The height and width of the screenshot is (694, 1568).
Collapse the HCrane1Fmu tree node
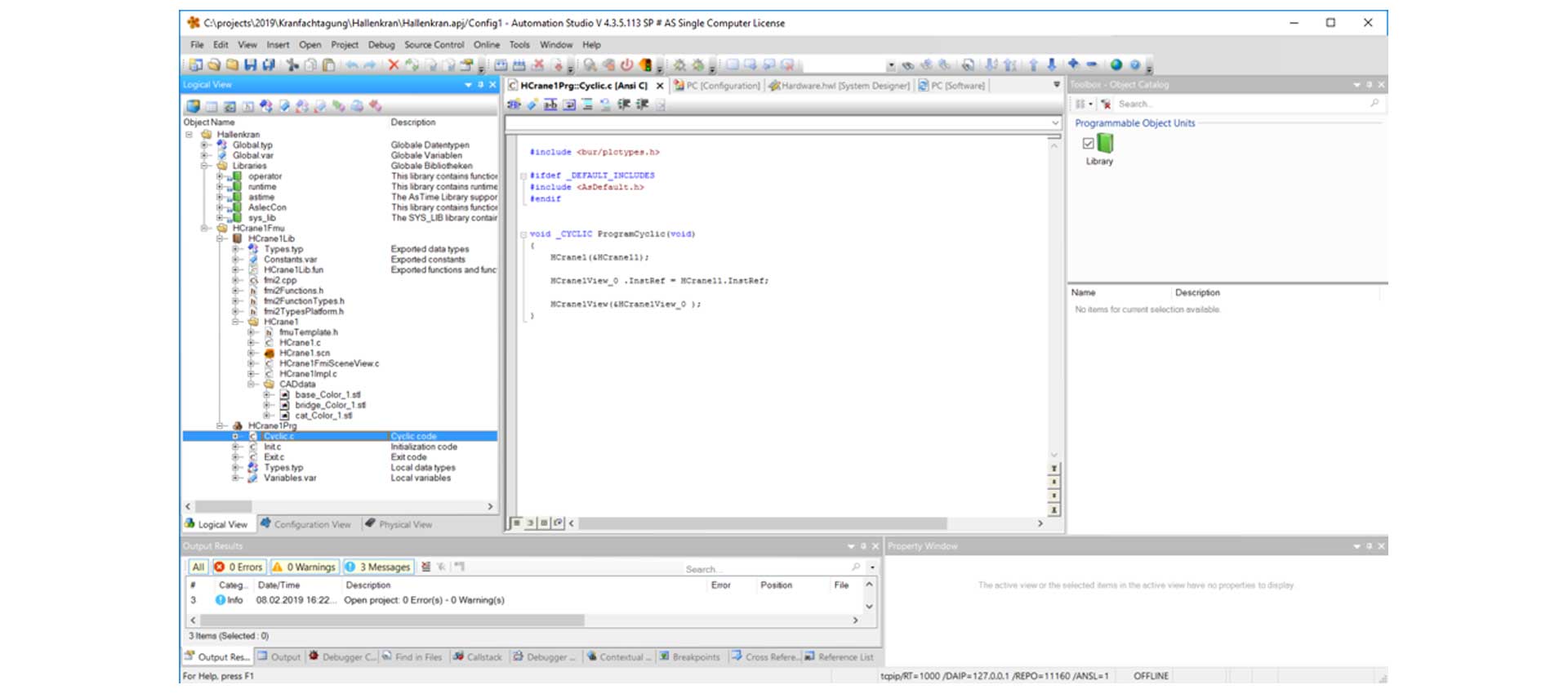click(205, 229)
